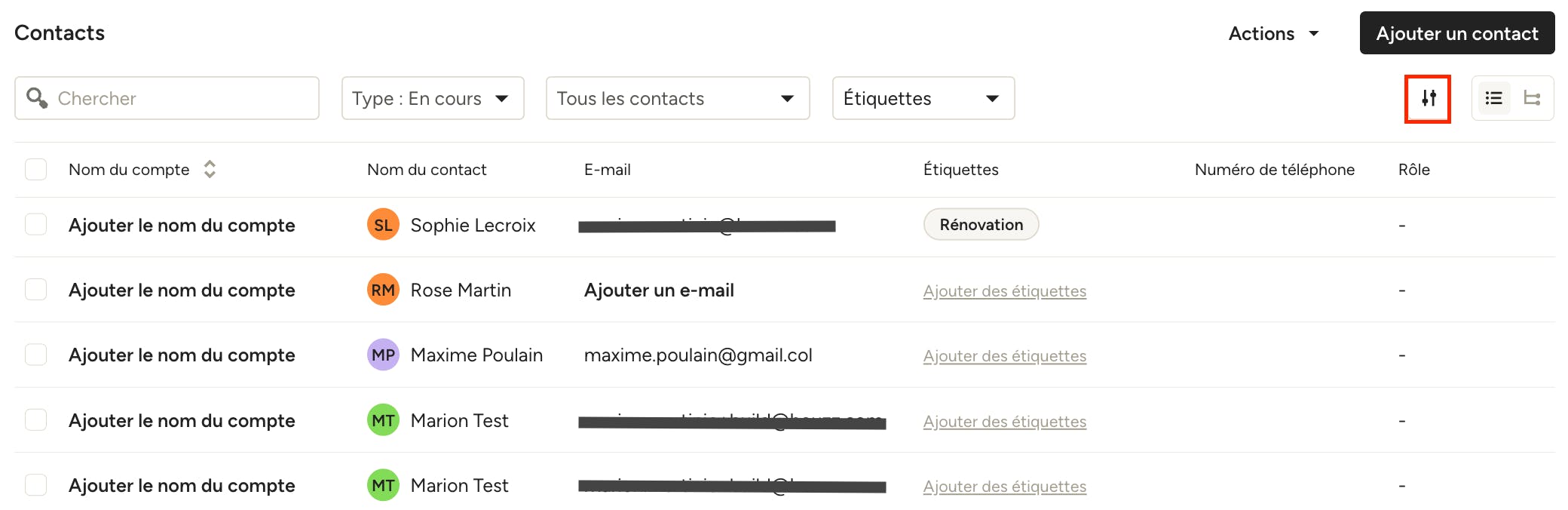
Task: Click the search magnifier icon
Action: [37, 98]
